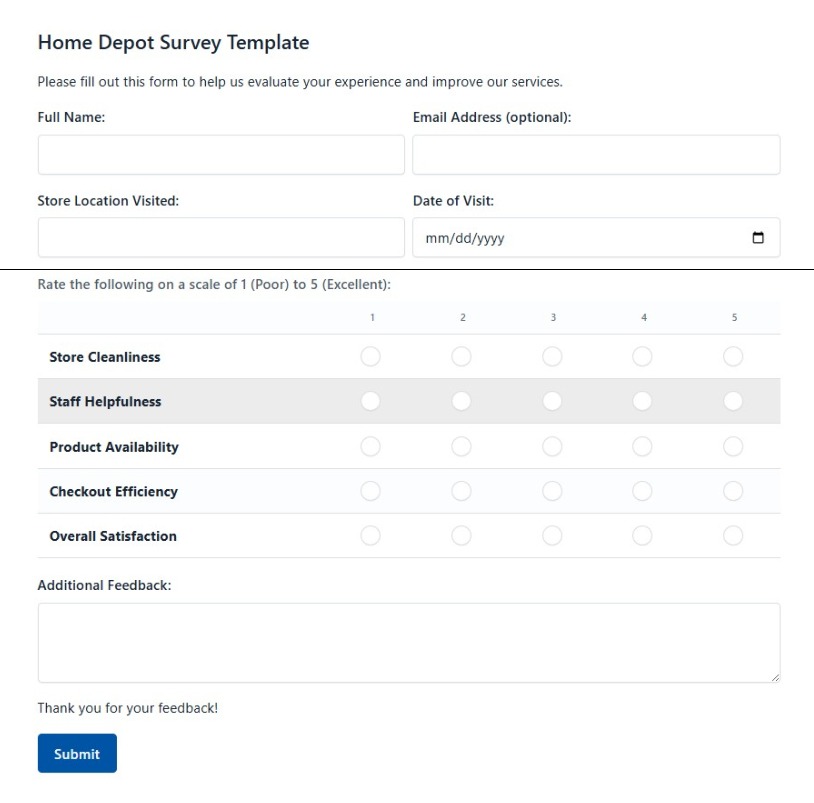Rate Product Availability as 4

point(643,446)
